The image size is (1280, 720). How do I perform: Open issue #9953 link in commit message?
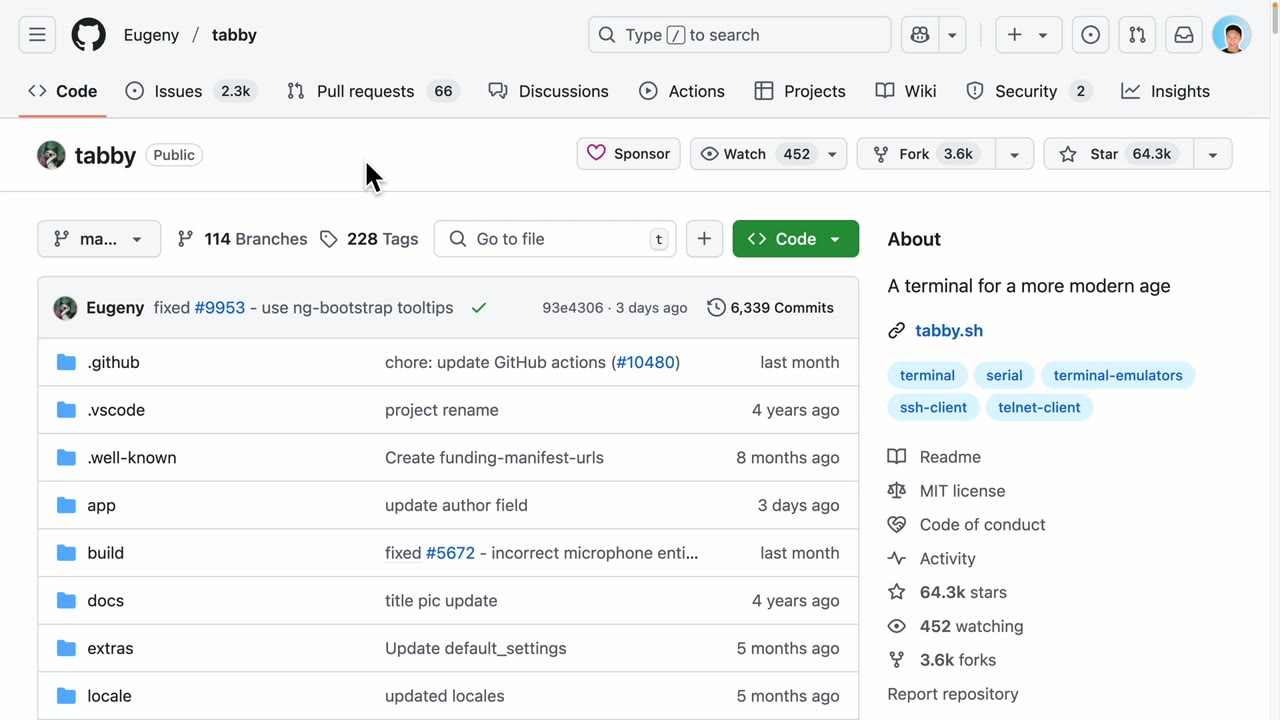tap(220, 308)
